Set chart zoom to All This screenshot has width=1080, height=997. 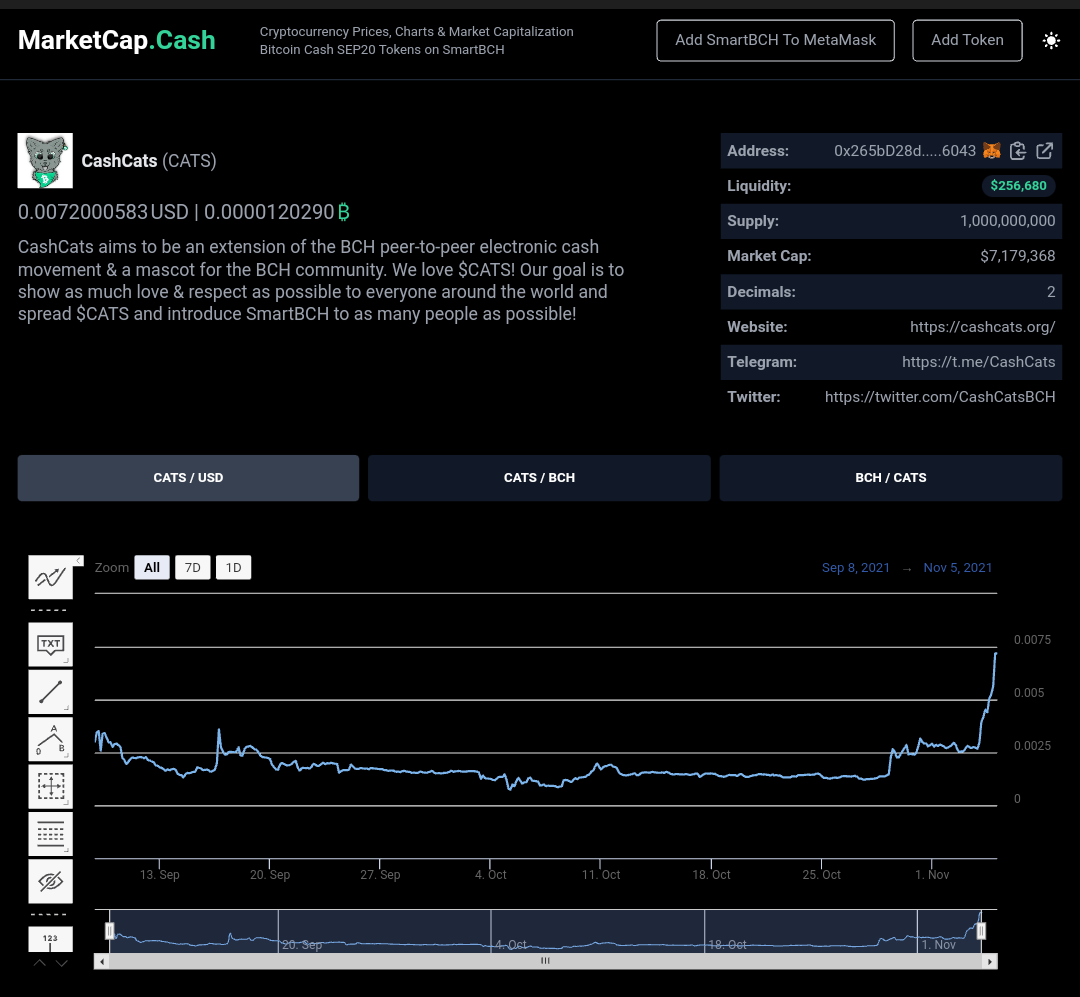point(152,568)
